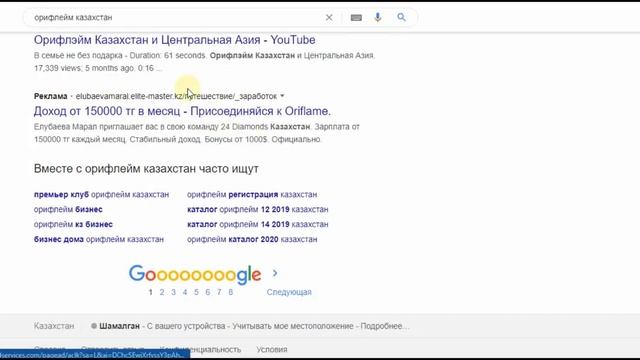Go to results page 8
The image size is (640, 360).
pos(231,292)
